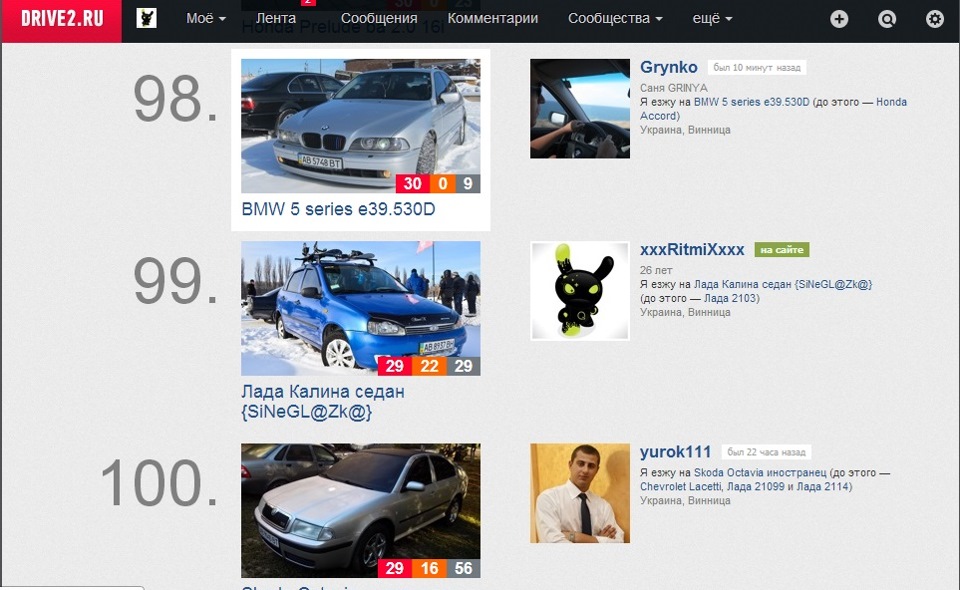Click был 10 минут назад status

click(x=757, y=67)
